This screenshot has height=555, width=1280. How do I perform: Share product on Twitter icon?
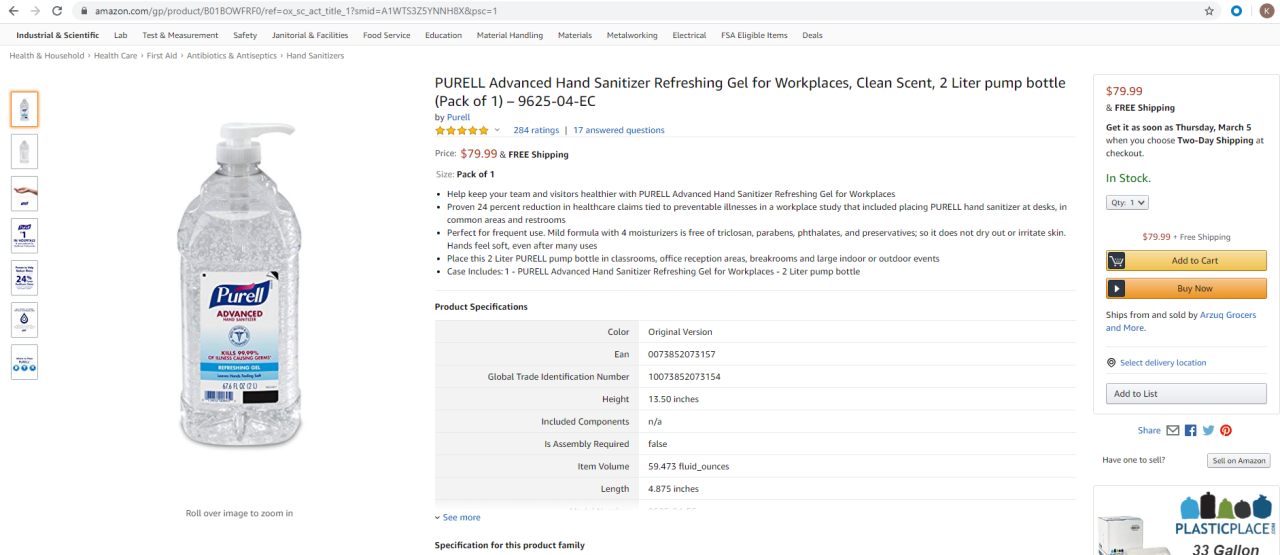(1208, 430)
